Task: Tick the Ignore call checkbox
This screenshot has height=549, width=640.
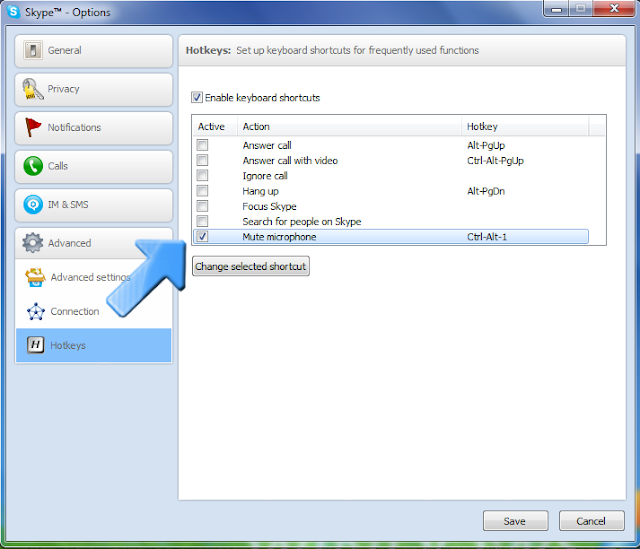Action: (202, 176)
